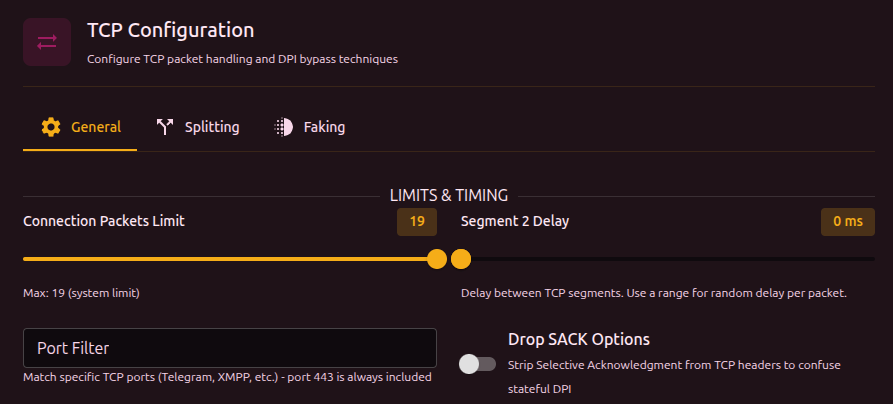The width and height of the screenshot is (893, 404).
Task: Switch to the General tab label
Action: pyautogui.click(x=96, y=127)
